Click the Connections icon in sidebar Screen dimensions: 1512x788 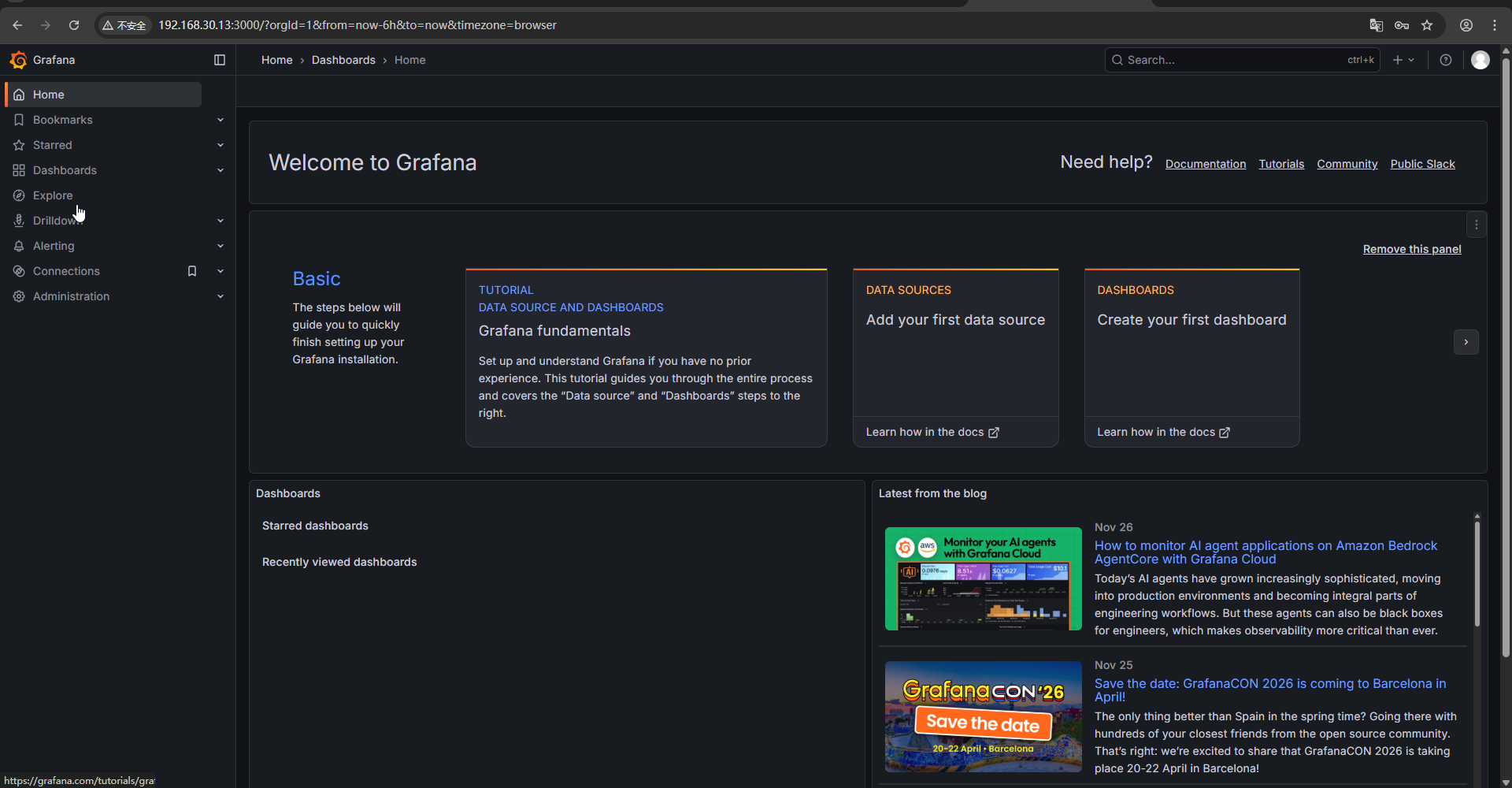[19, 271]
